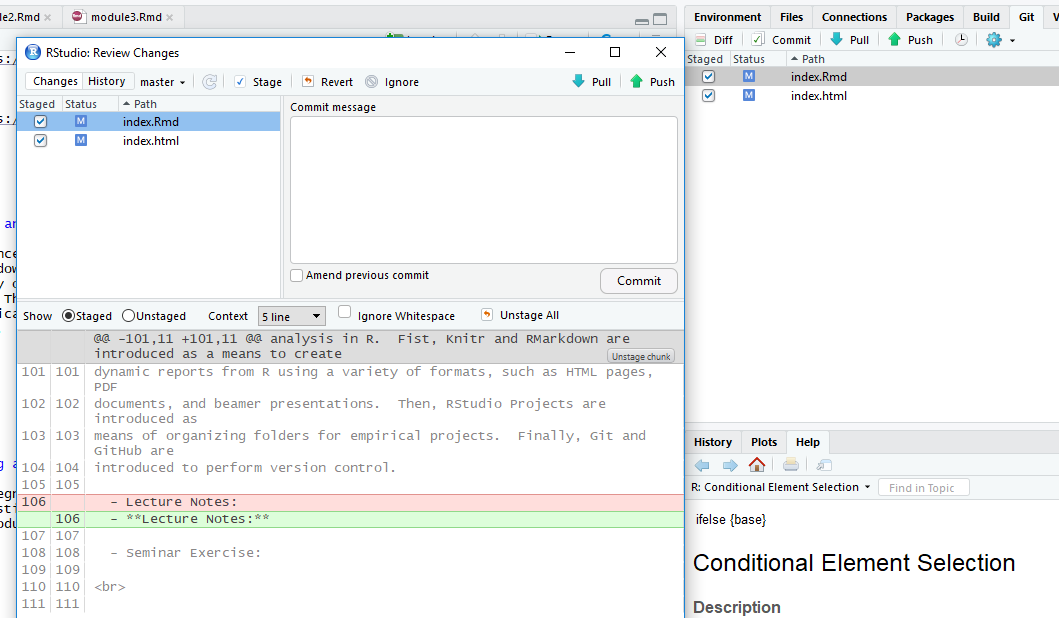Image resolution: width=1059 pixels, height=618 pixels.
Task: Open the master branch dropdown
Action: pyautogui.click(x=162, y=82)
